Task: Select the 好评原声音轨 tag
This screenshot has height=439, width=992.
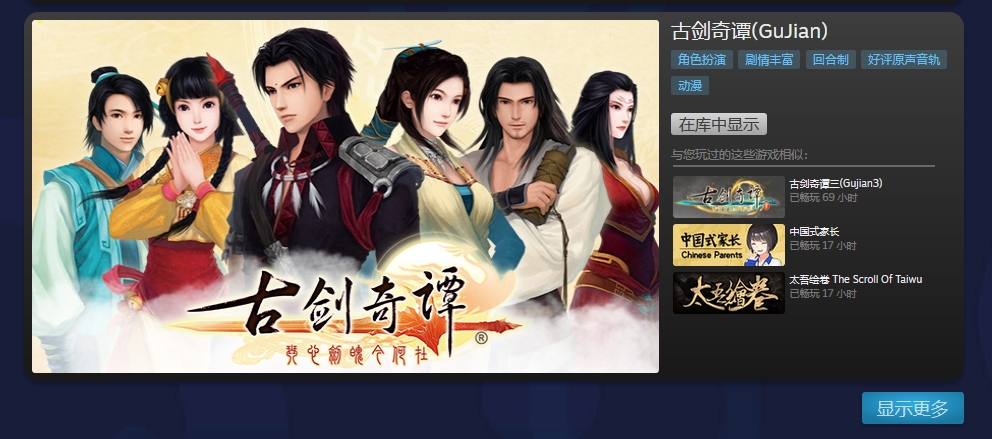Action: (x=904, y=60)
